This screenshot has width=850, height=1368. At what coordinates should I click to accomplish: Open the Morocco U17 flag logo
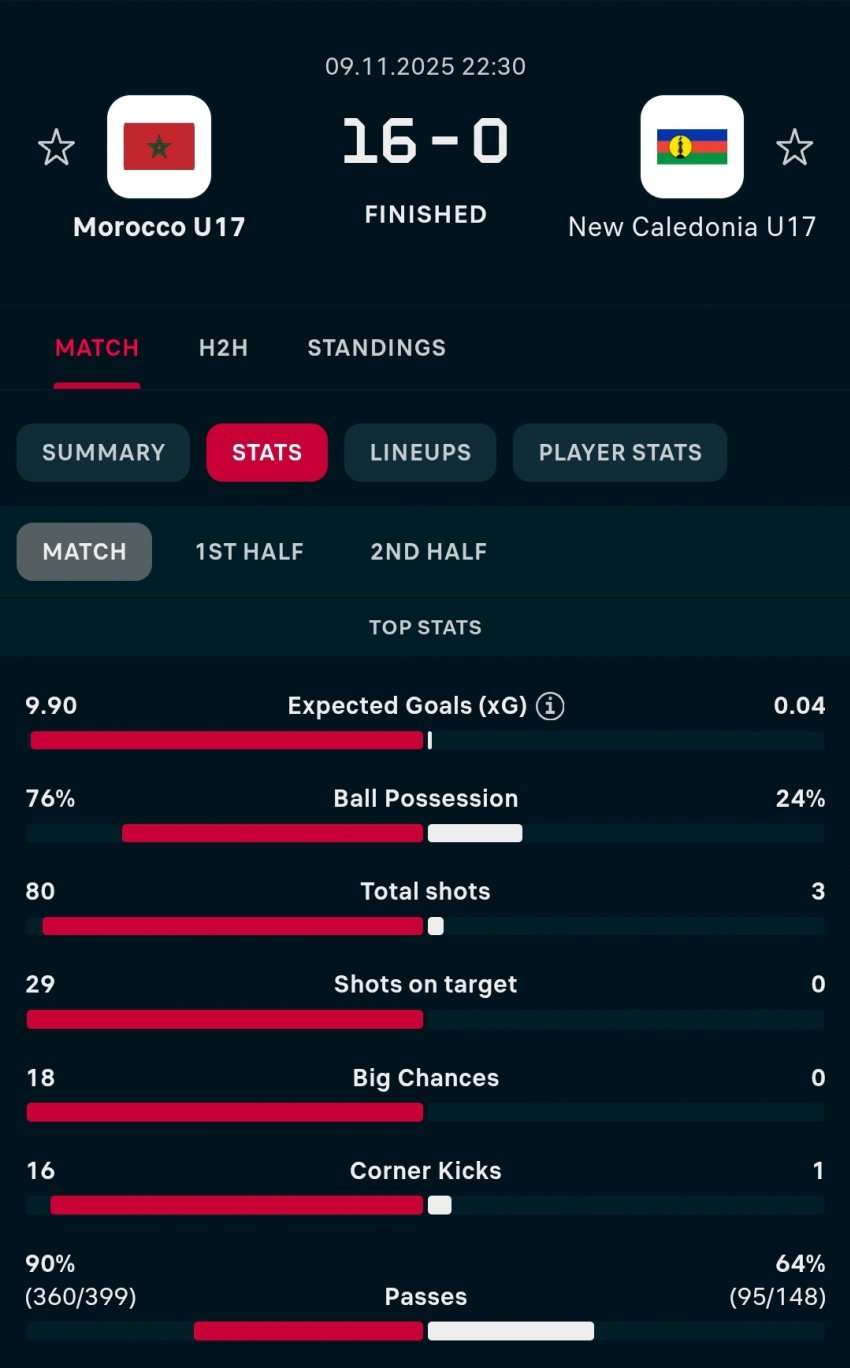point(159,147)
